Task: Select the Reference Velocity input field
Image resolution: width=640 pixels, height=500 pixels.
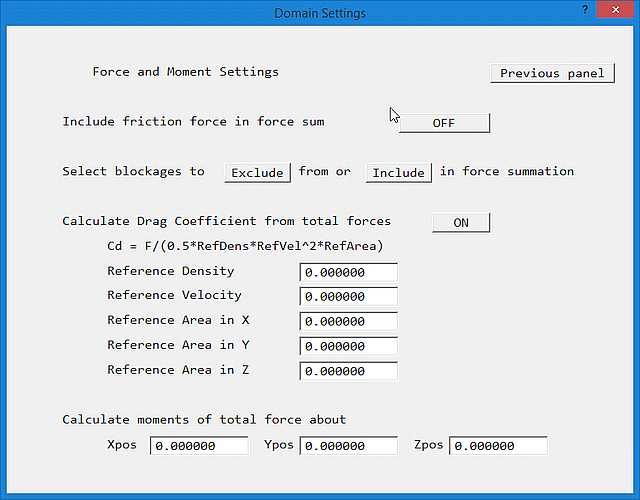Action: (x=348, y=297)
